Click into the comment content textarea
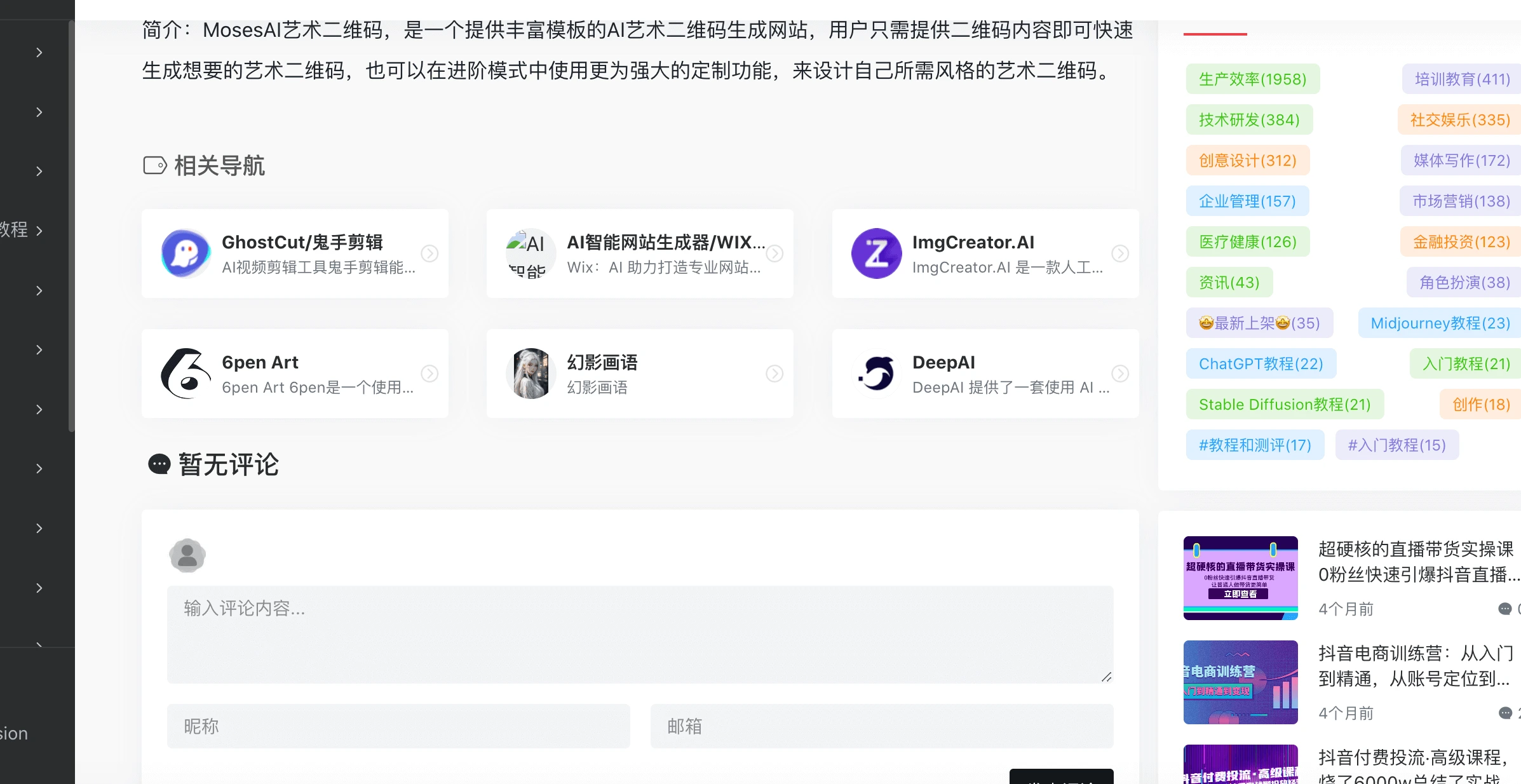Image resolution: width=1521 pixels, height=784 pixels. pyautogui.click(x=639, y=634)
